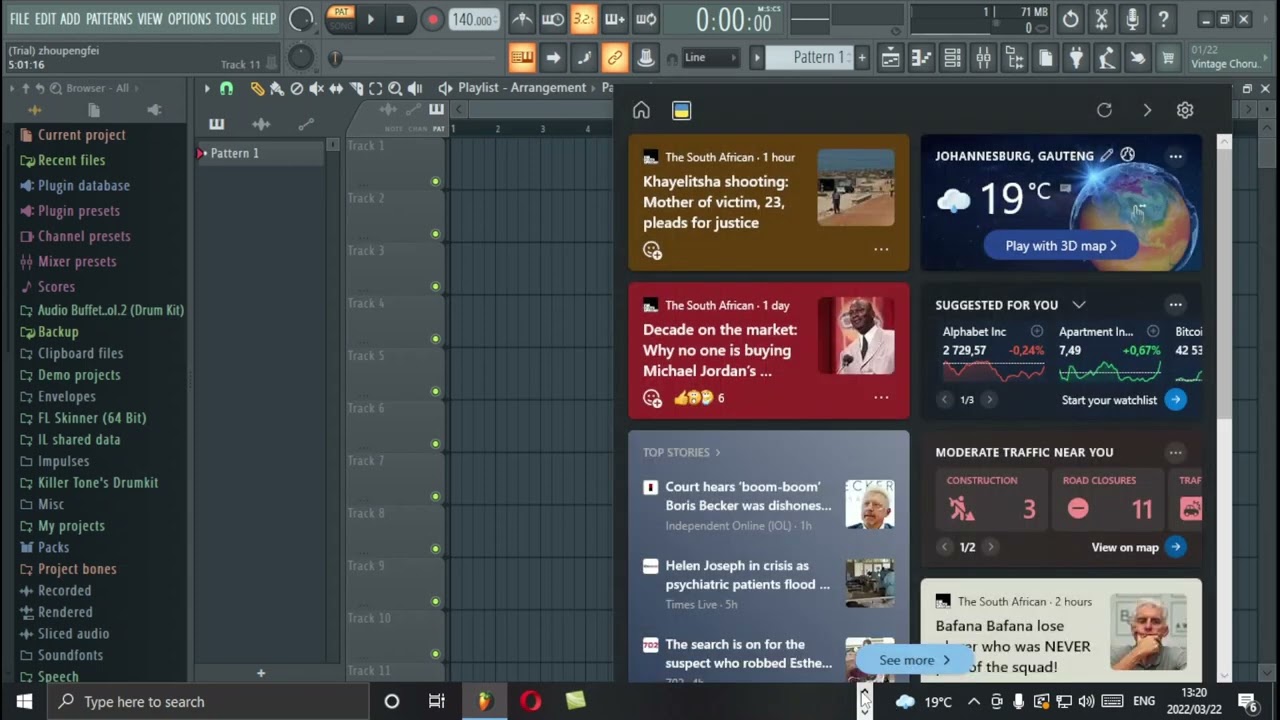Toggle the metronome button
The width and height of the screenshot is (1280, 720).
tap(521, 19)
